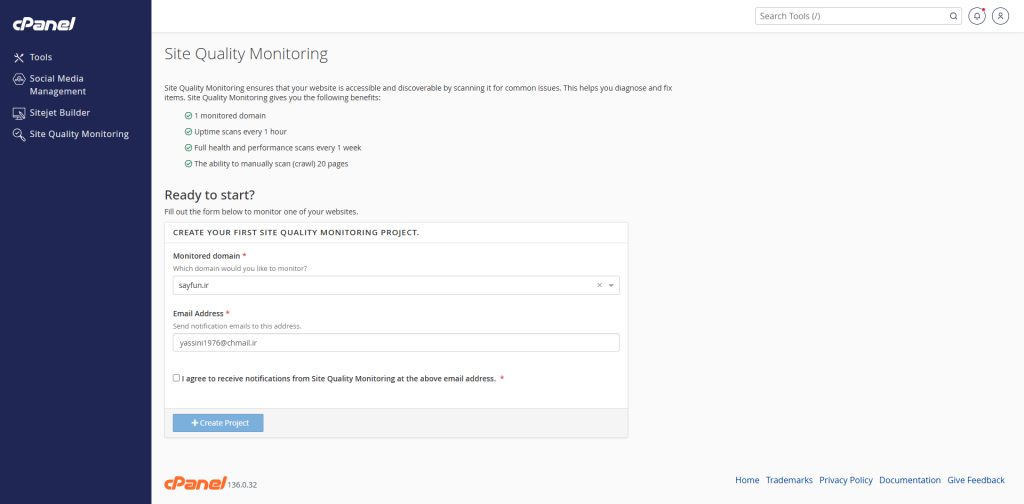Image resolution: width=1024 pixels, height=504 pixels.
Task: Open Tools in the sidebar
Action: (40, 57)
